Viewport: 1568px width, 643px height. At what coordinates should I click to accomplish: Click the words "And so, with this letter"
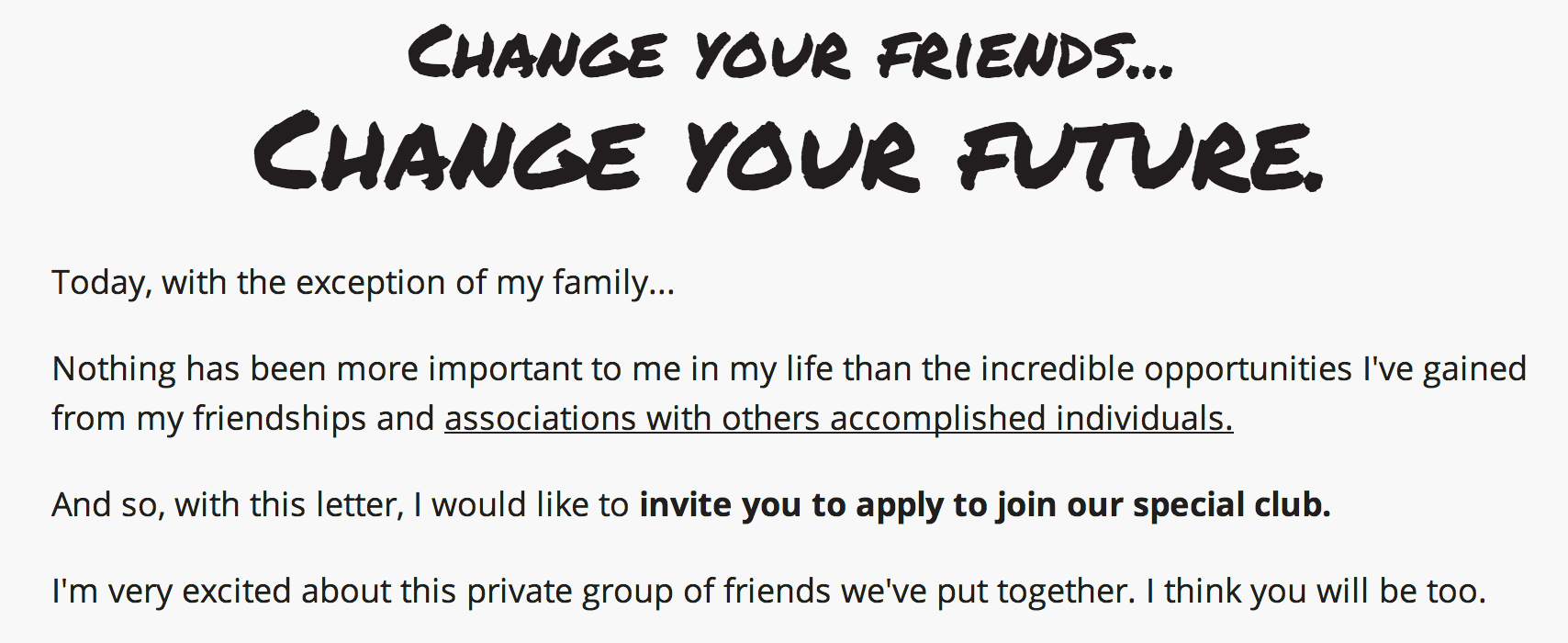point(227,505)
